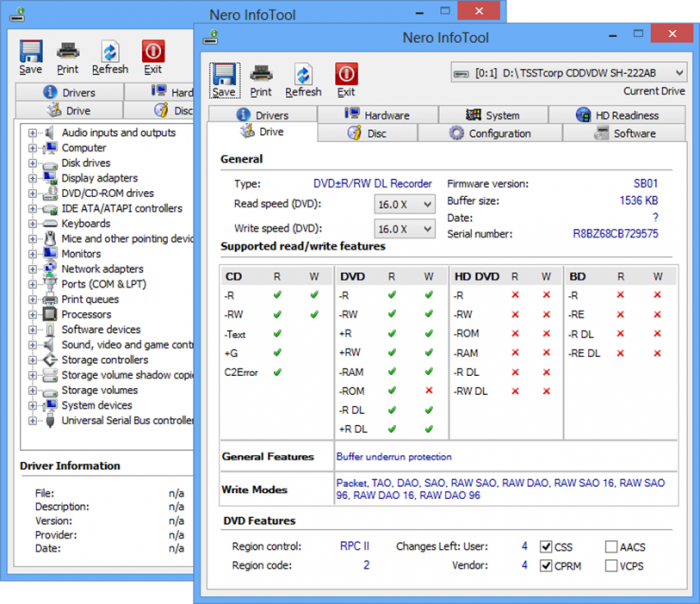Image resolution: width=700 pixels, height=604 pixels.
Task: Minimize the front Nero InfoTool window
Action: click(613, 35)
